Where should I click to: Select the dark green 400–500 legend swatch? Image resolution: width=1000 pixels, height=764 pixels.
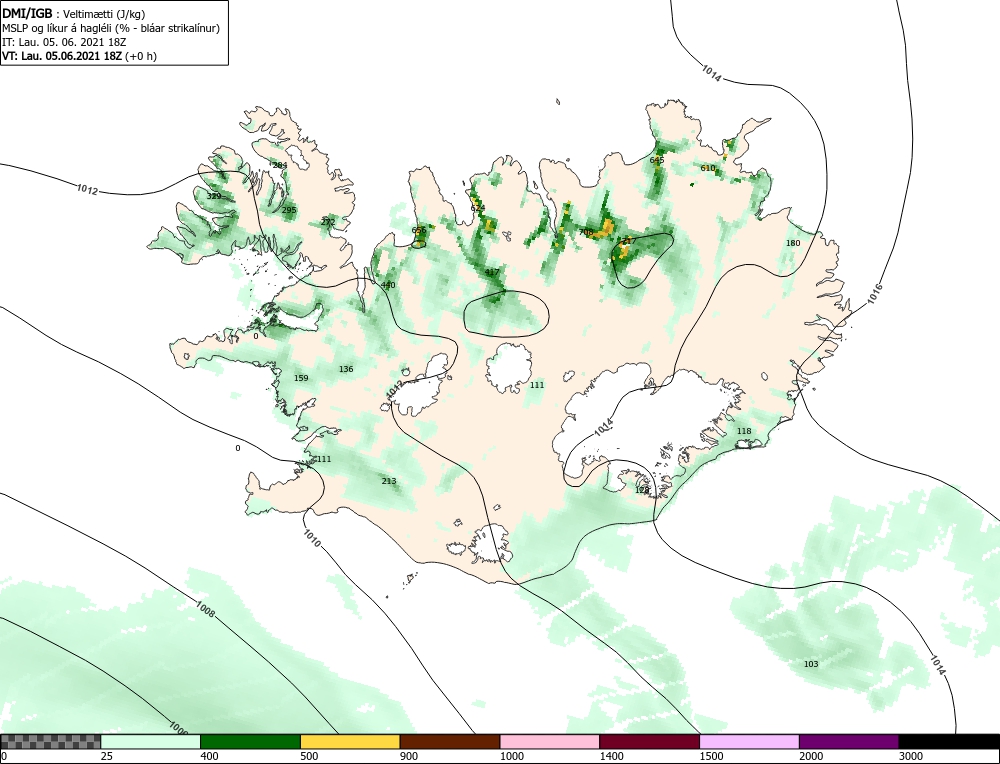(x=250, y=742)
